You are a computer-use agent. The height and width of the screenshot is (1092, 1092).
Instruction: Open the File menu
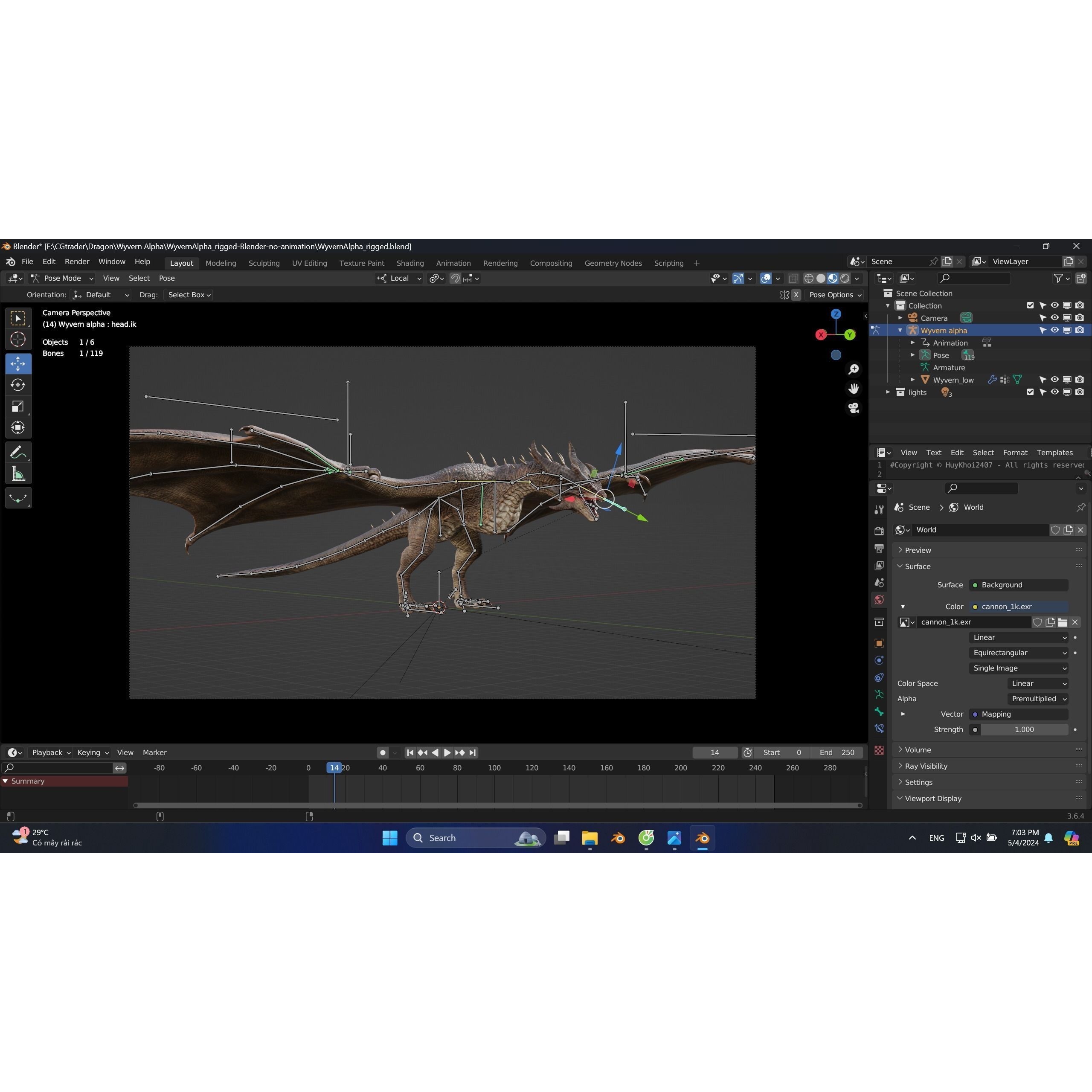[x=27, y=261]
